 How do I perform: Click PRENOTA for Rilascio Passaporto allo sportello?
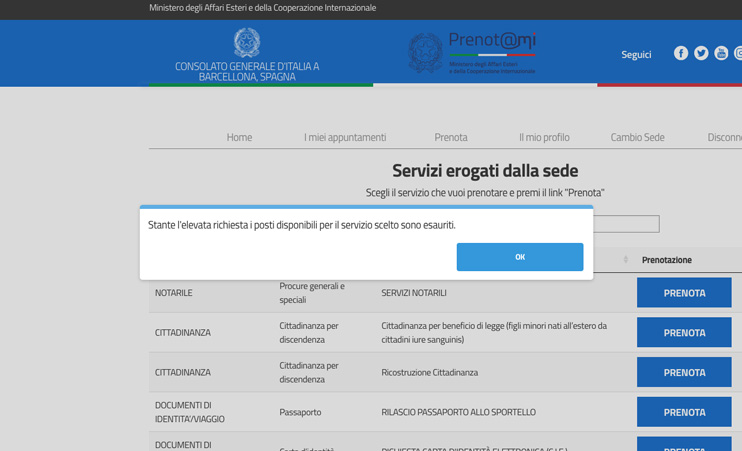pyautogui.click(x=684, y=412)
